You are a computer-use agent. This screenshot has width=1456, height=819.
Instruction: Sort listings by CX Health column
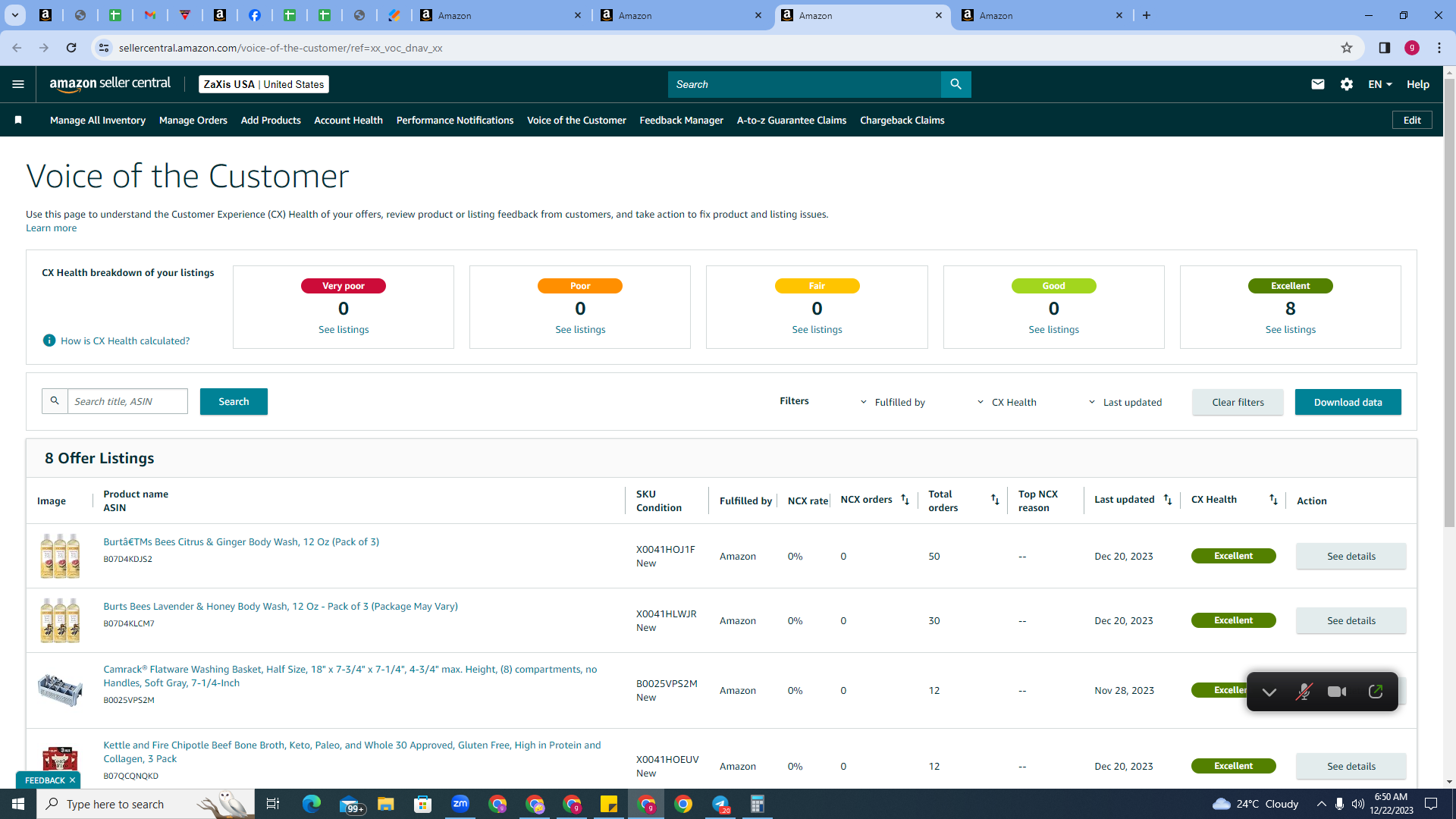click(x=1273, y=500)
